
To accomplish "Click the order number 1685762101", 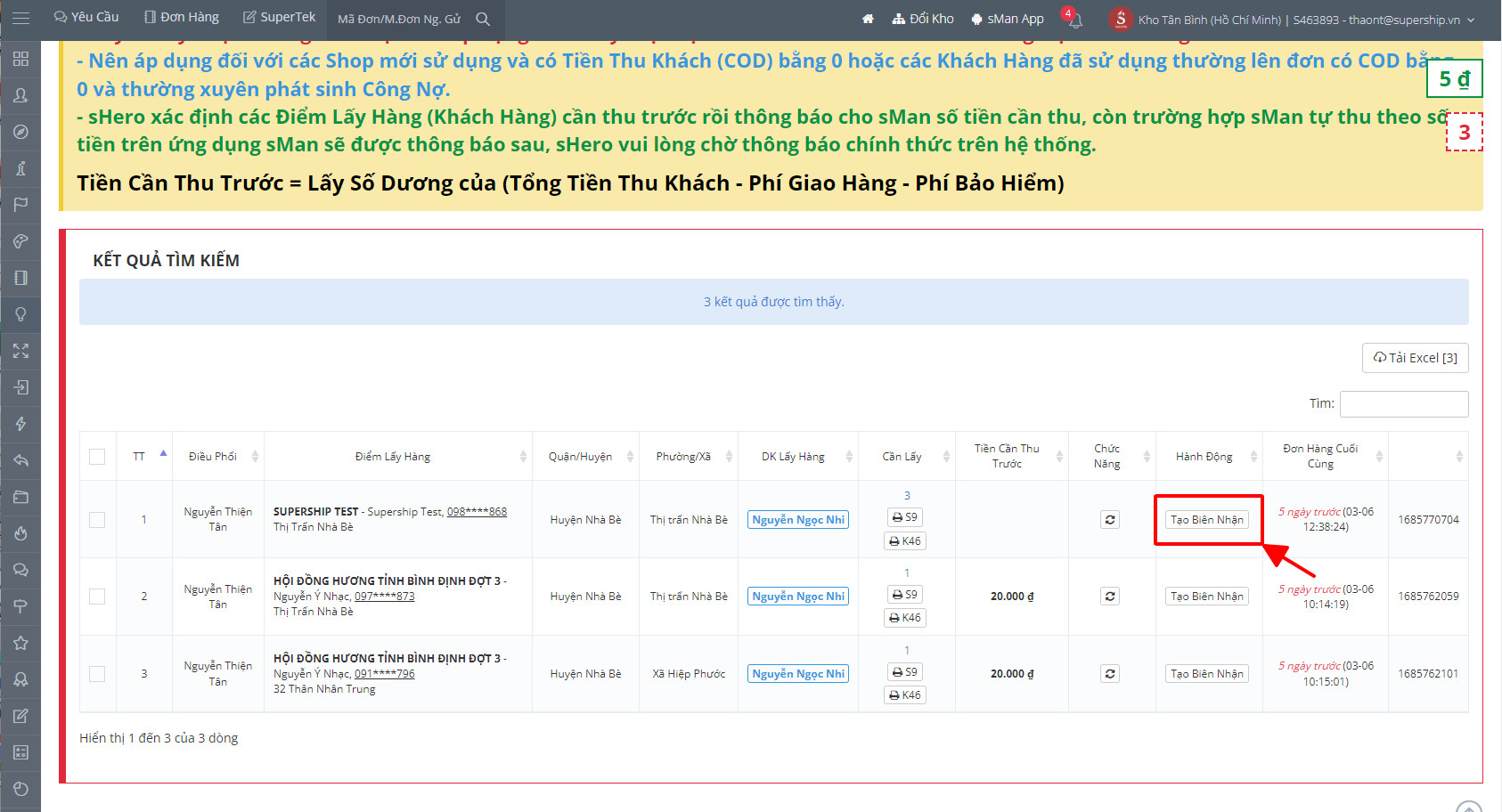I will click(x=1428, y=674).
